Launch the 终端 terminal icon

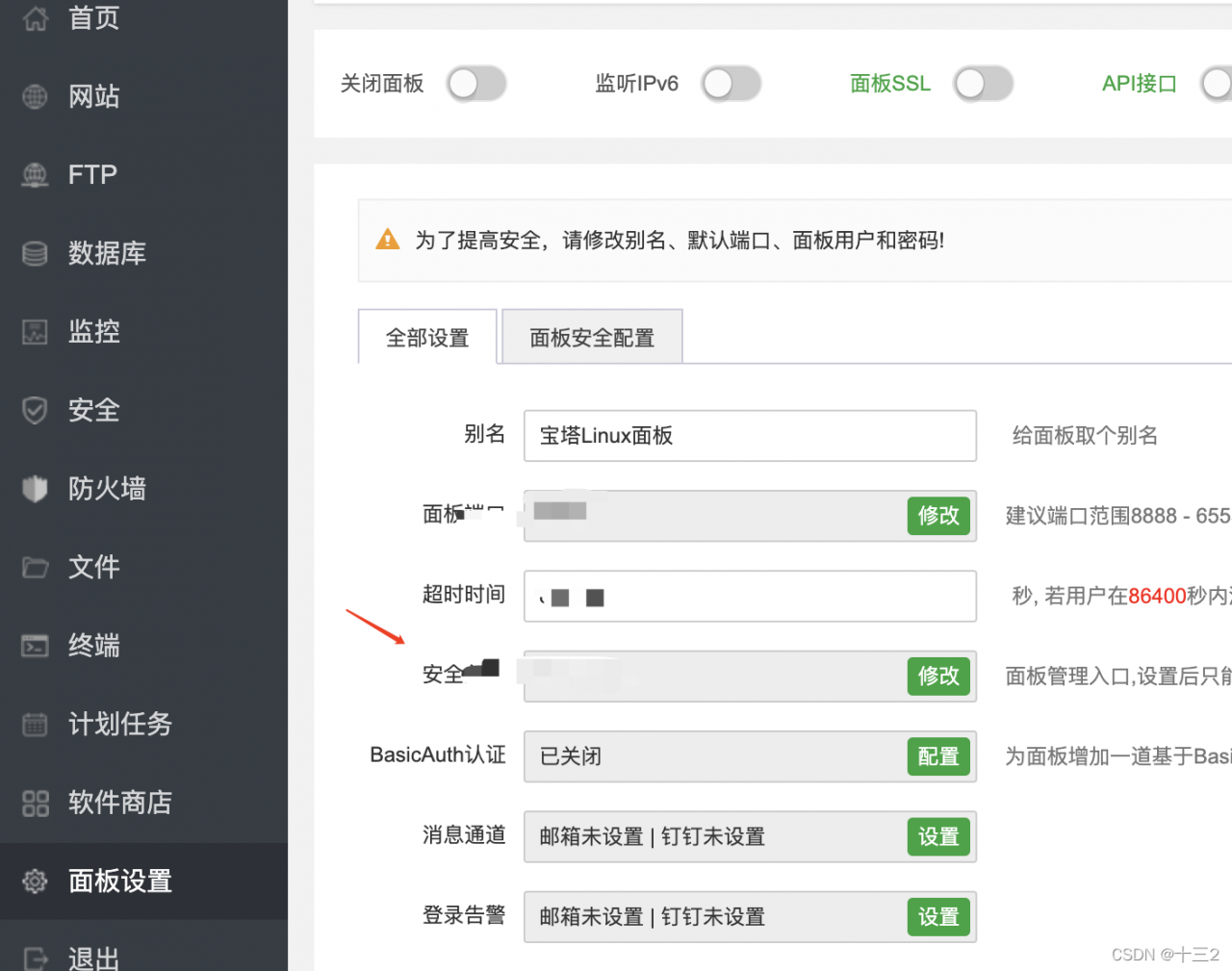[x=35, y=646]
